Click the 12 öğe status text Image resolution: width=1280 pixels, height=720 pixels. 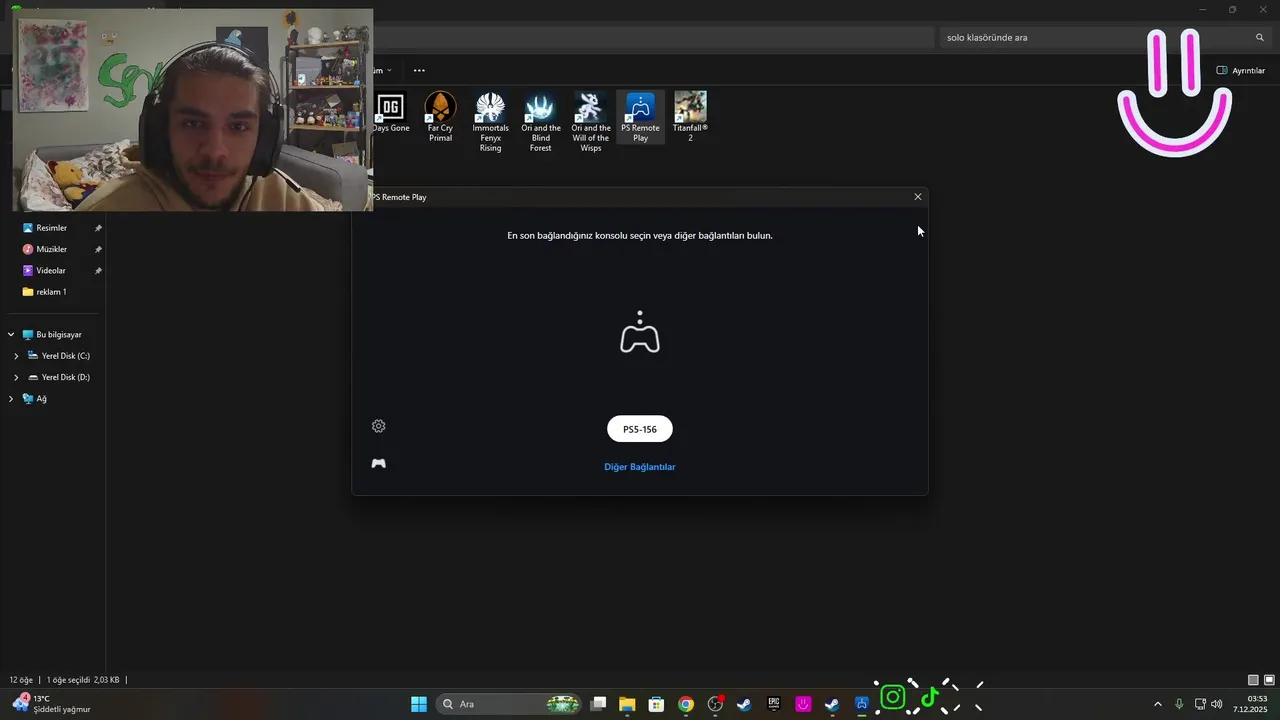(x=21, y=680)
